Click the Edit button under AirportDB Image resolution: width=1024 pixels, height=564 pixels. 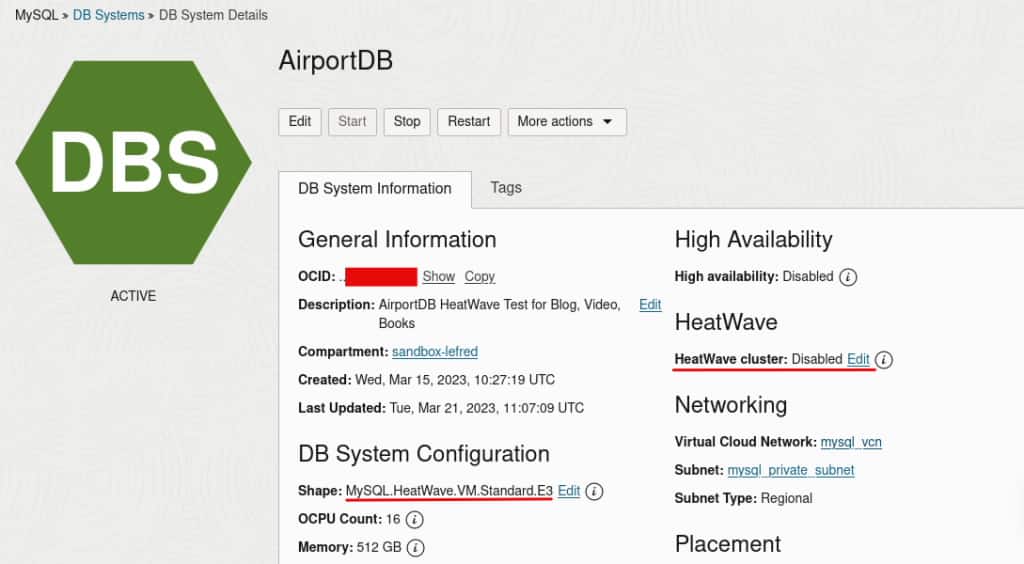pos(300,122)
